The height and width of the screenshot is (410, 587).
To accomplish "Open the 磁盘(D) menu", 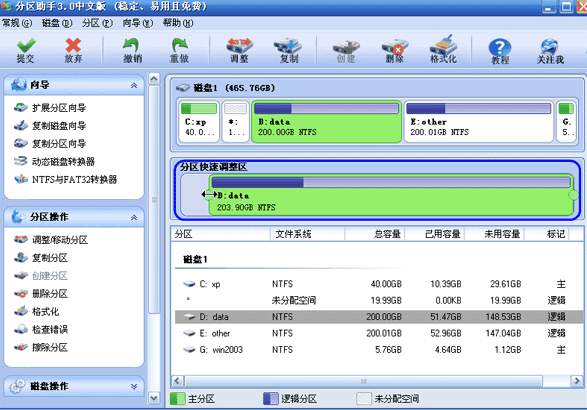I will pyautogui.click(x=57, y=23).
